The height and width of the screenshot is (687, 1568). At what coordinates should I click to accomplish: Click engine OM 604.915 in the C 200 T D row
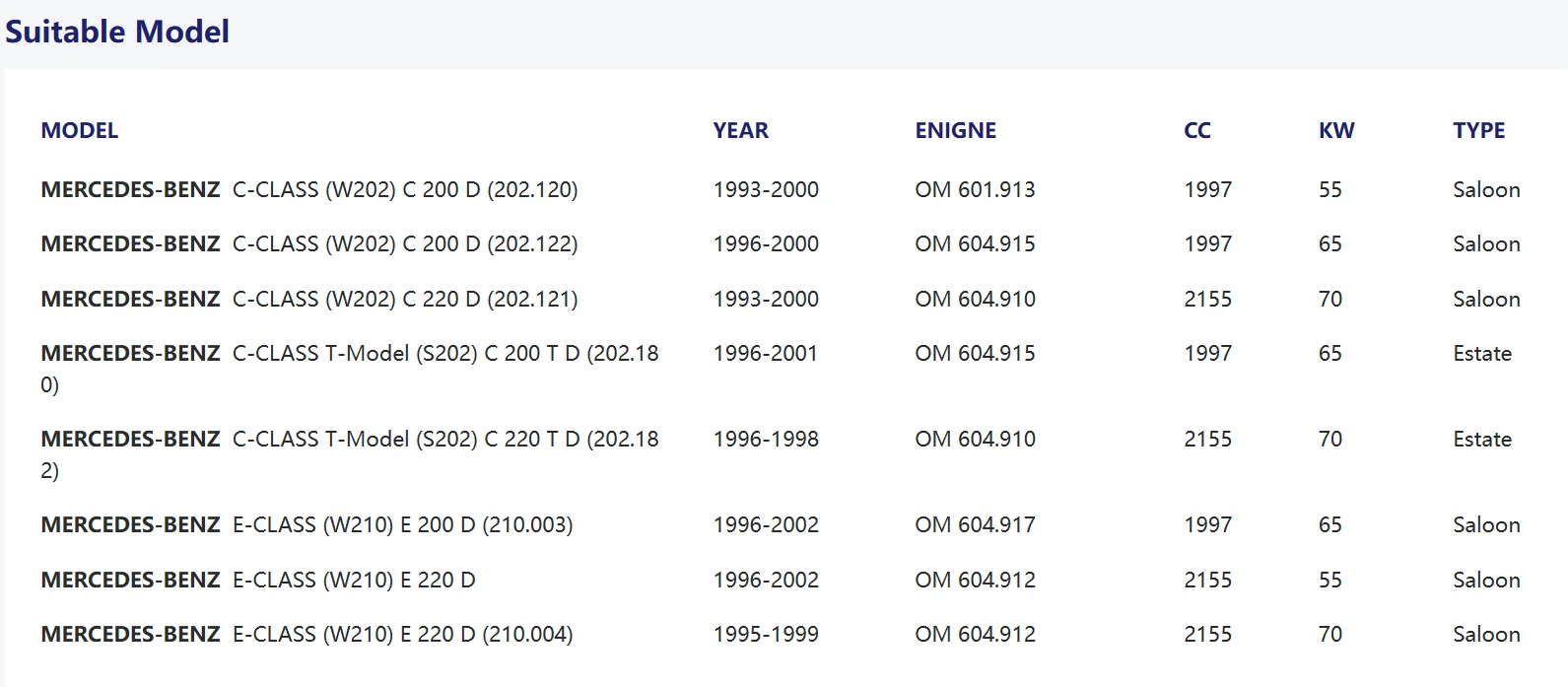coord(975,353)
